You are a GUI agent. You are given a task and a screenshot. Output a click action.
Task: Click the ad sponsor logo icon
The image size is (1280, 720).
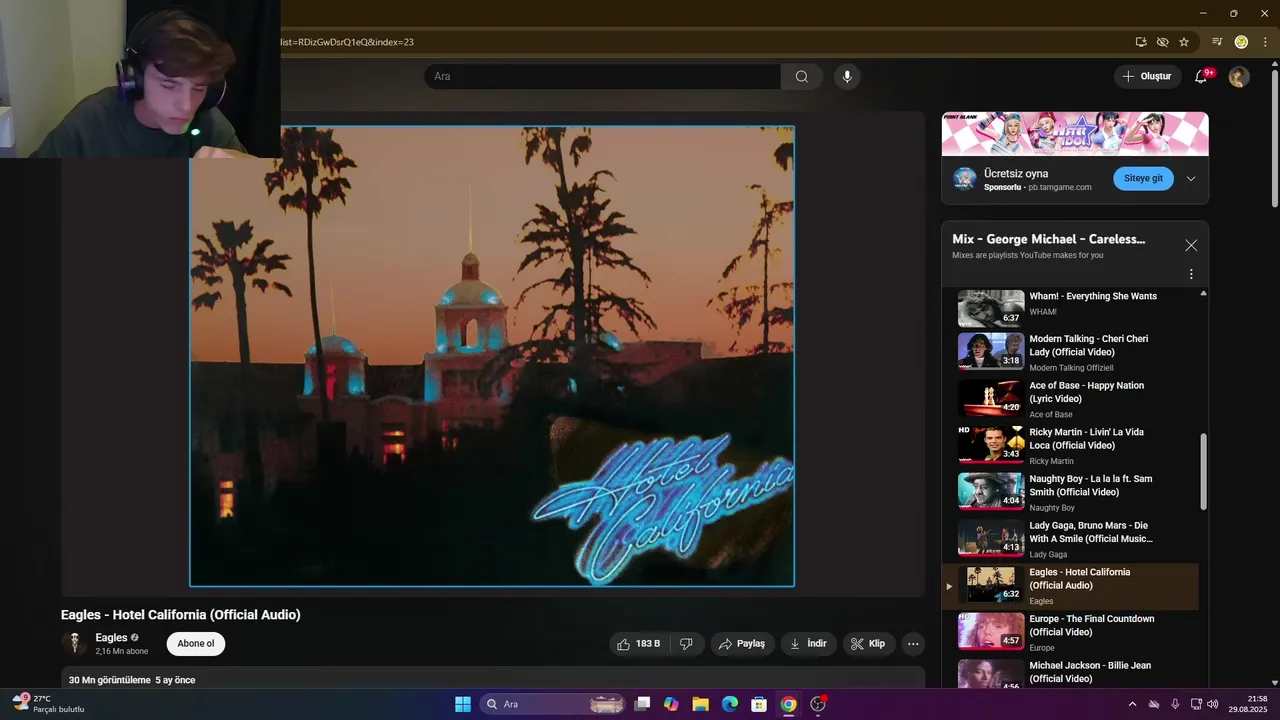click(x=965, y=179)
